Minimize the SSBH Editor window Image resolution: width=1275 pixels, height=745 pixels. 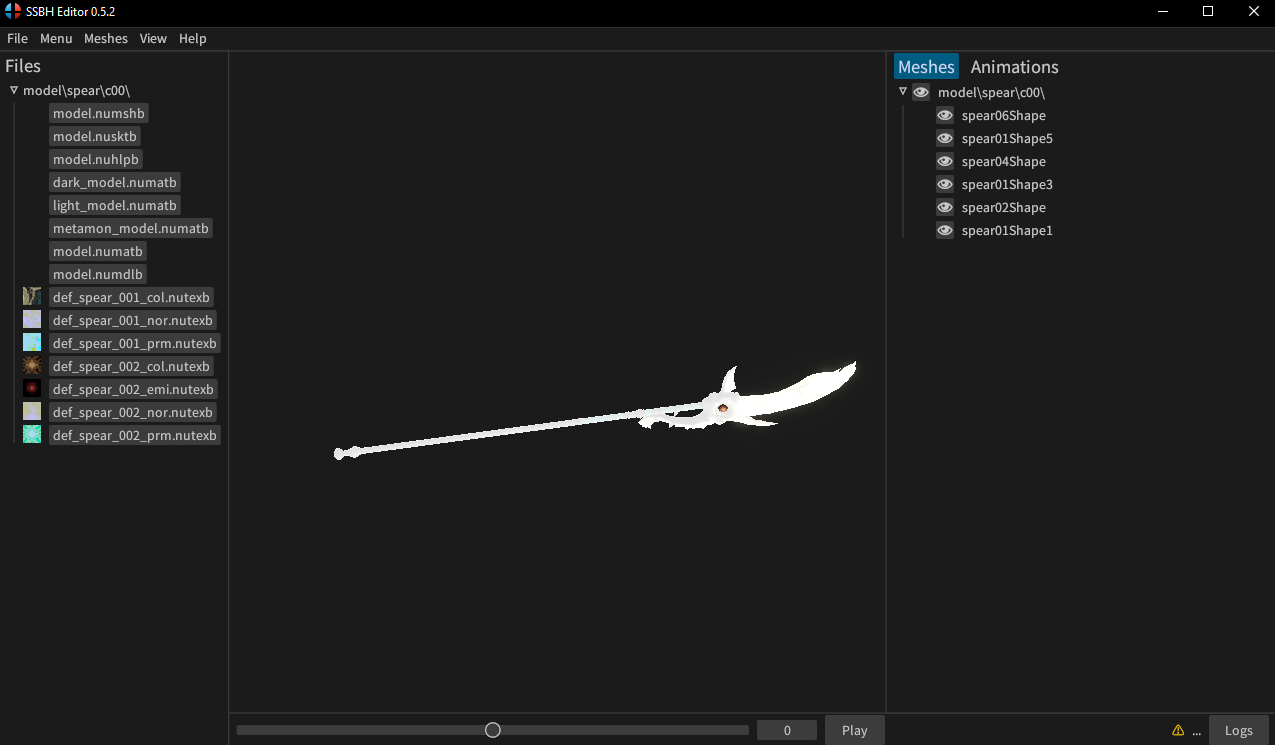click(x=1162, y=11)
